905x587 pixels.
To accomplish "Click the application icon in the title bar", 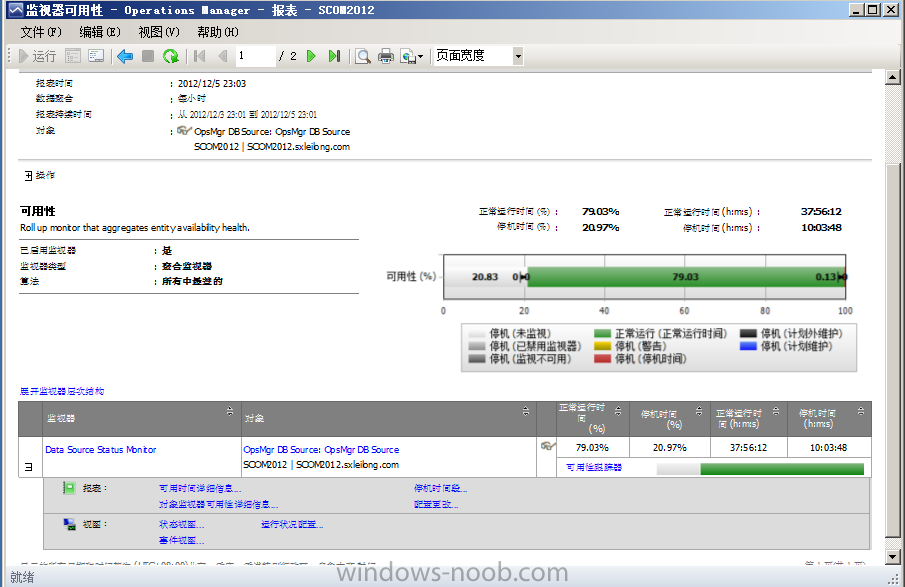I will 16,10.
